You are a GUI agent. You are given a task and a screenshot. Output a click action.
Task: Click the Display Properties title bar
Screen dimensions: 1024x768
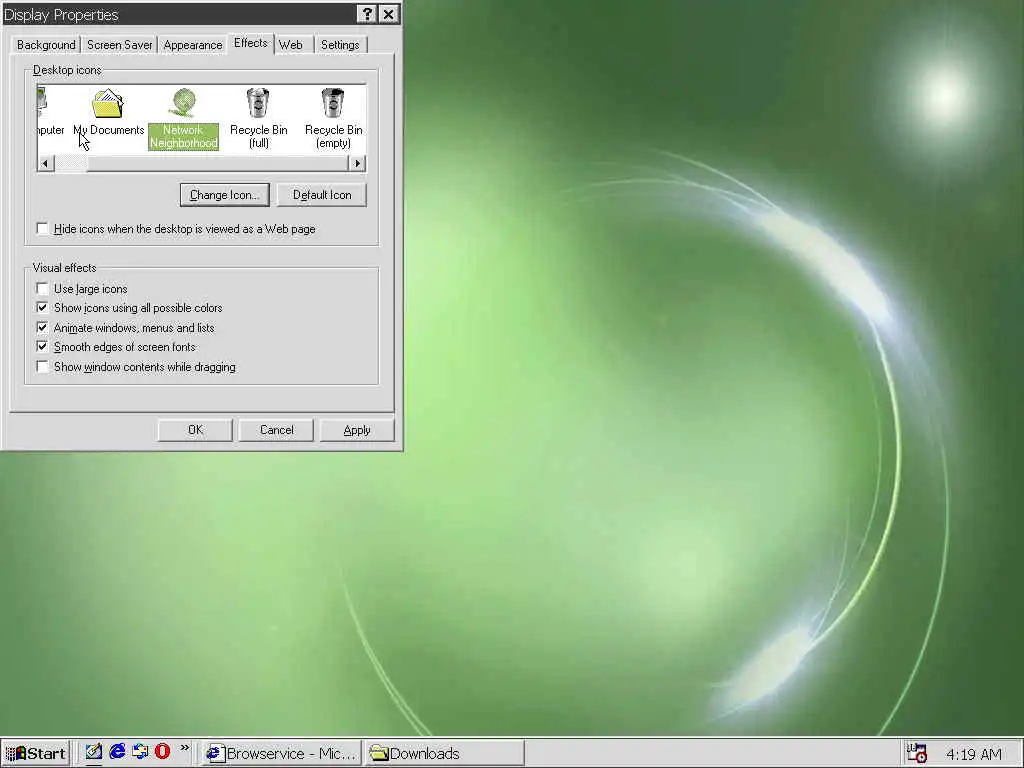180,14
